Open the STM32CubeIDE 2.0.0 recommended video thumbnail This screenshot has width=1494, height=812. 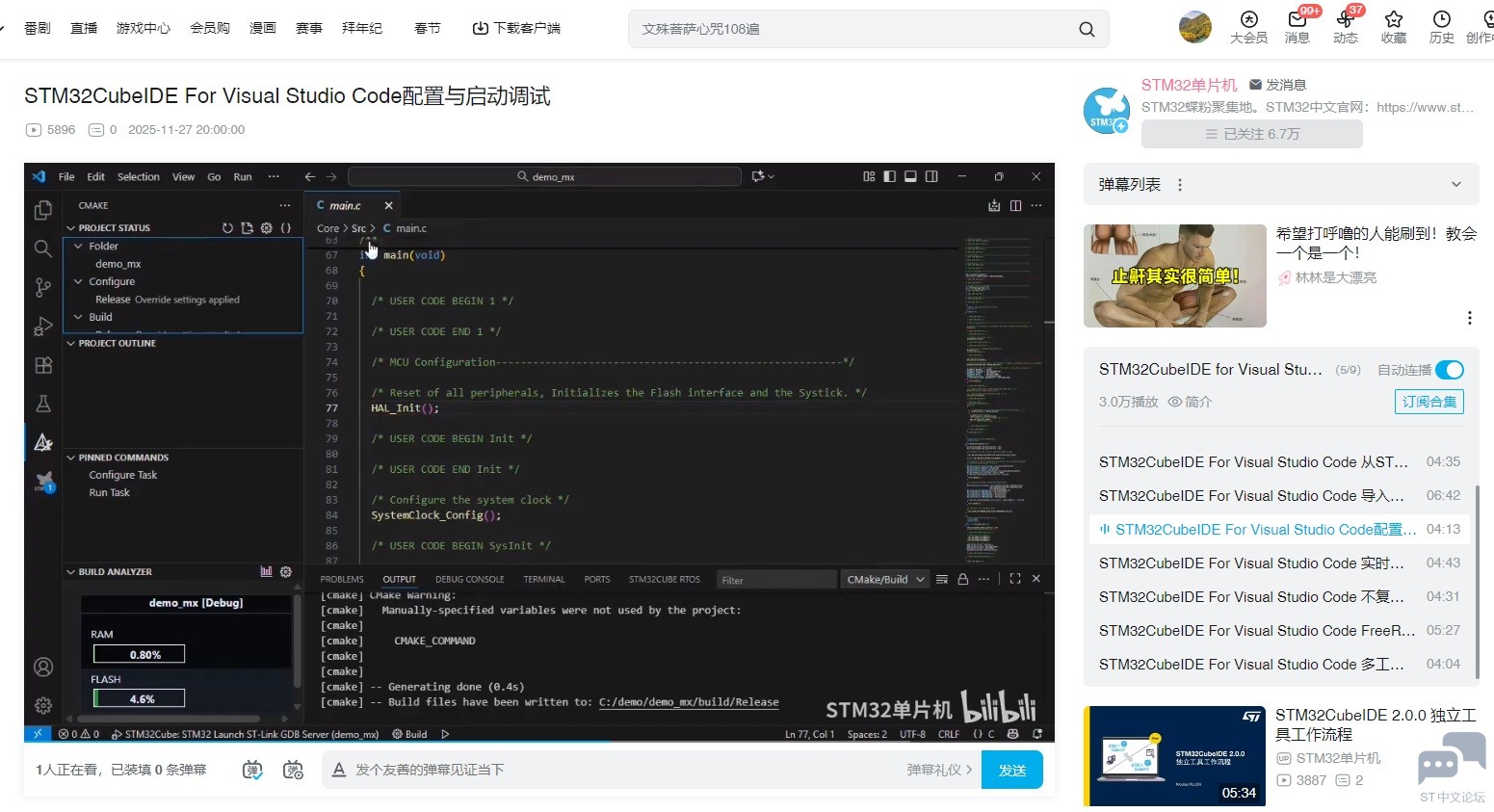[x=1174, y=756]
